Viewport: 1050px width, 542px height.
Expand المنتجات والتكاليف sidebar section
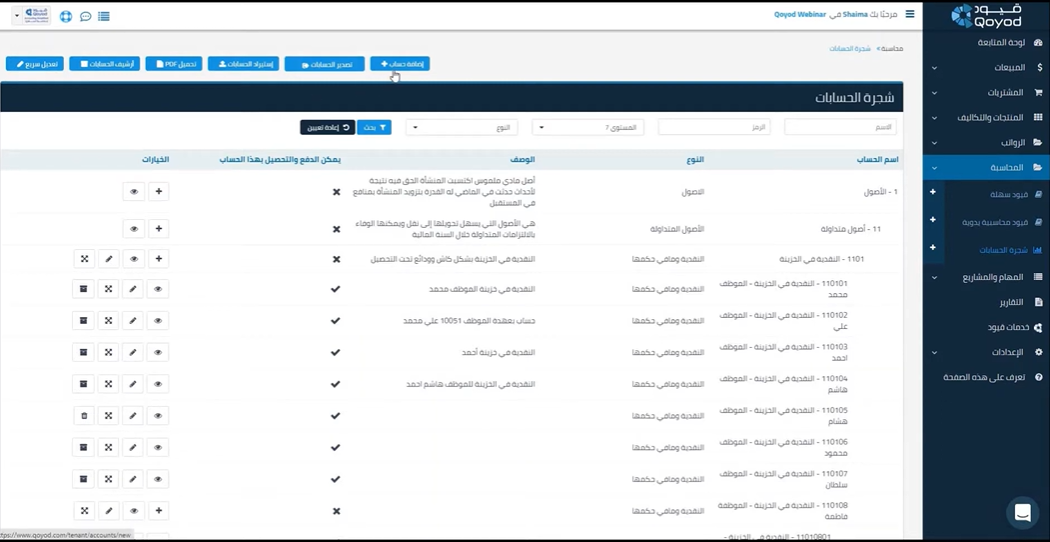[986, 117]
